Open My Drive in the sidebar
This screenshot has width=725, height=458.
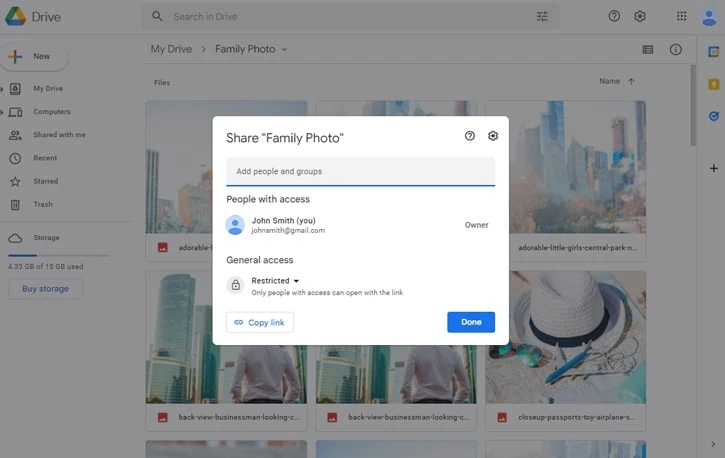(48, 88)
